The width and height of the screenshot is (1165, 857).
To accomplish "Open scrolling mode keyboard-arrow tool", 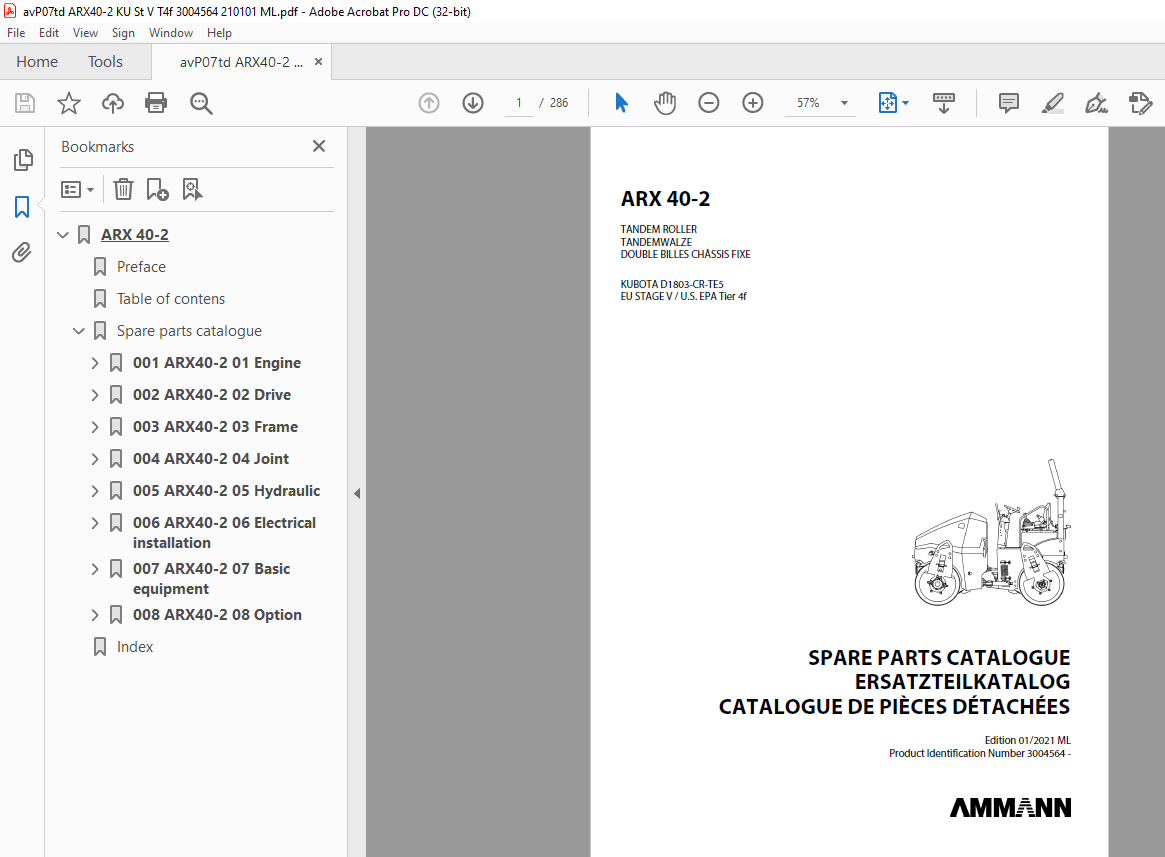I will click(x=944, y=103).
